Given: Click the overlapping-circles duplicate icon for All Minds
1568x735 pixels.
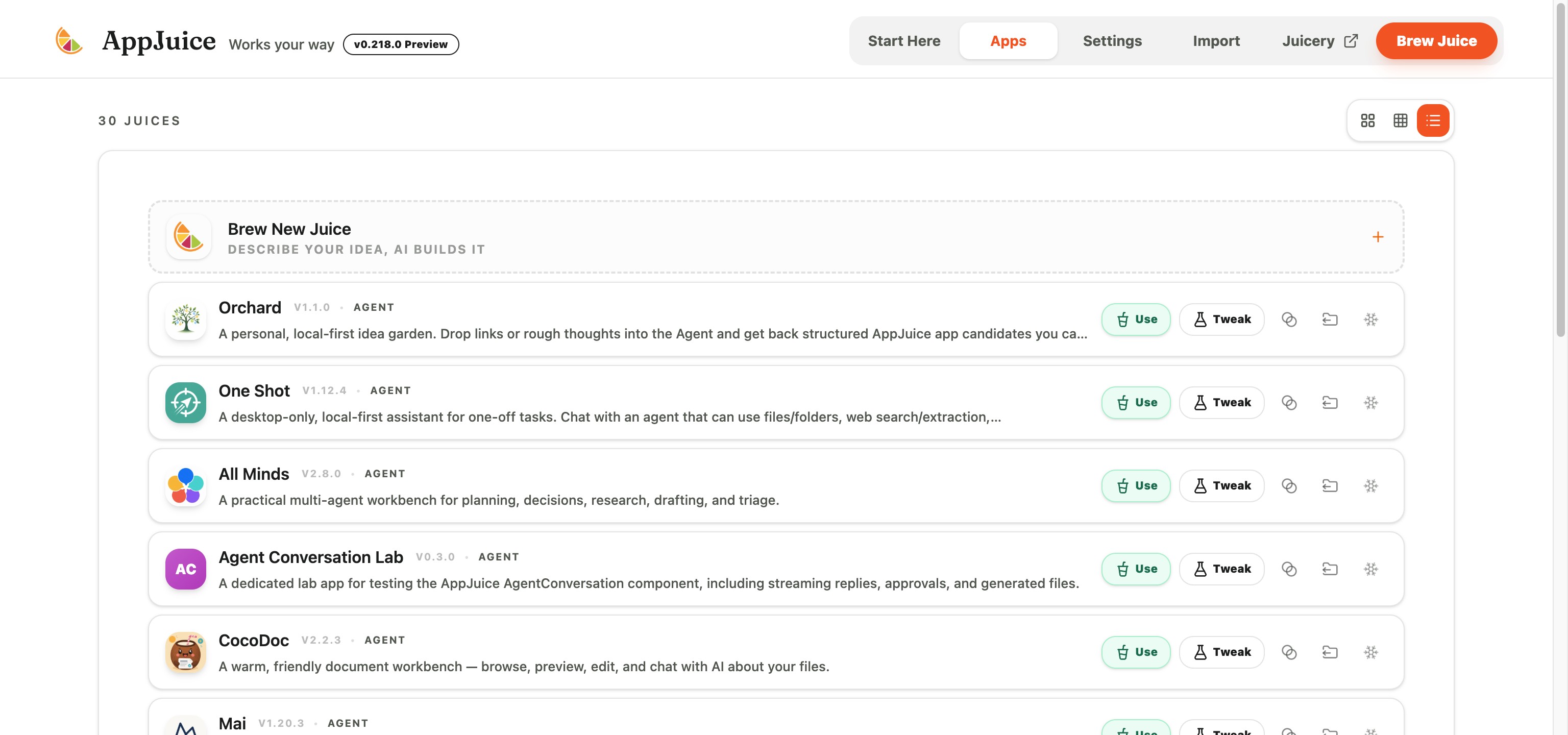Looking at the screenshot, I should (1289, 485).
